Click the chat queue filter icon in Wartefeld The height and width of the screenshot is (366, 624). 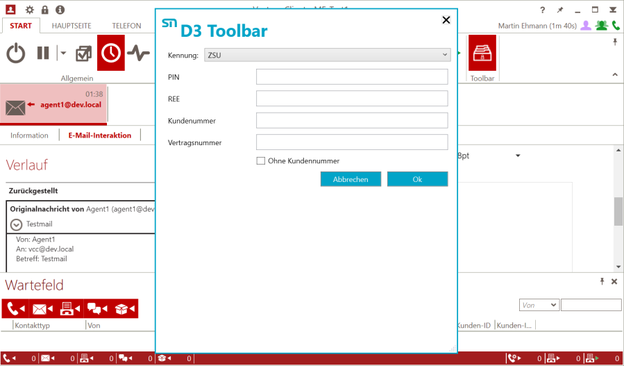[x=98, y=309]
